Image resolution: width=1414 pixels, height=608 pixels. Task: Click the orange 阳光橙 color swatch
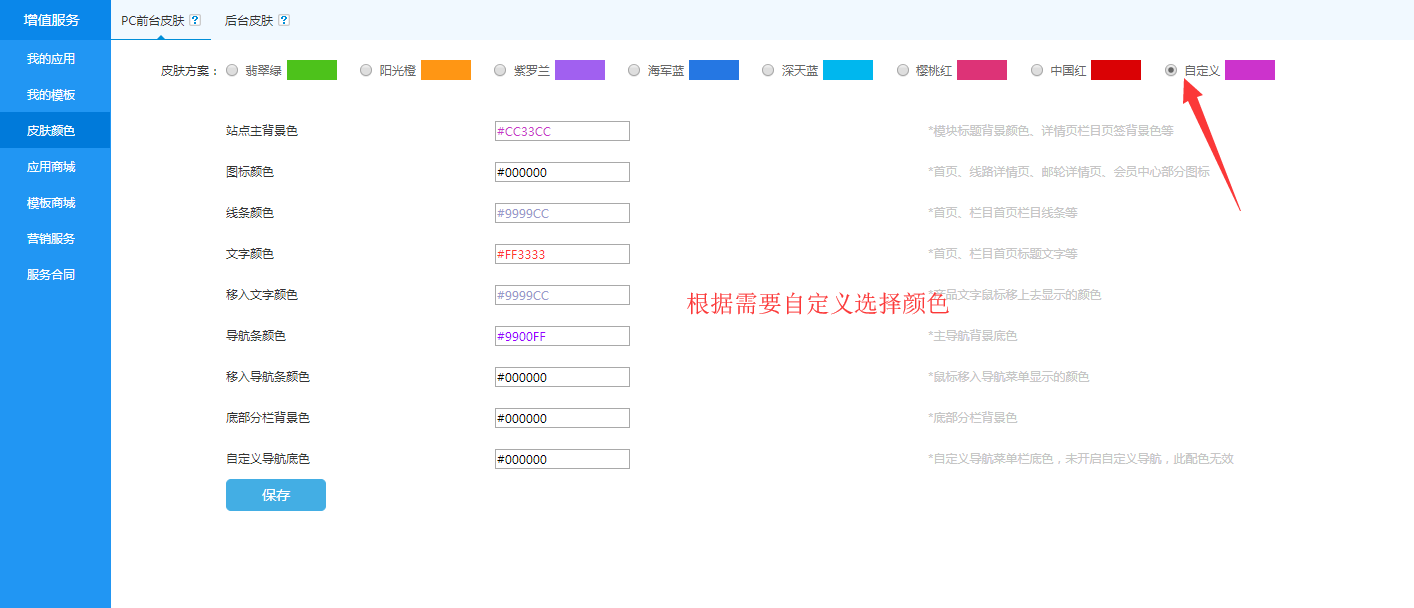coord(446,70)
